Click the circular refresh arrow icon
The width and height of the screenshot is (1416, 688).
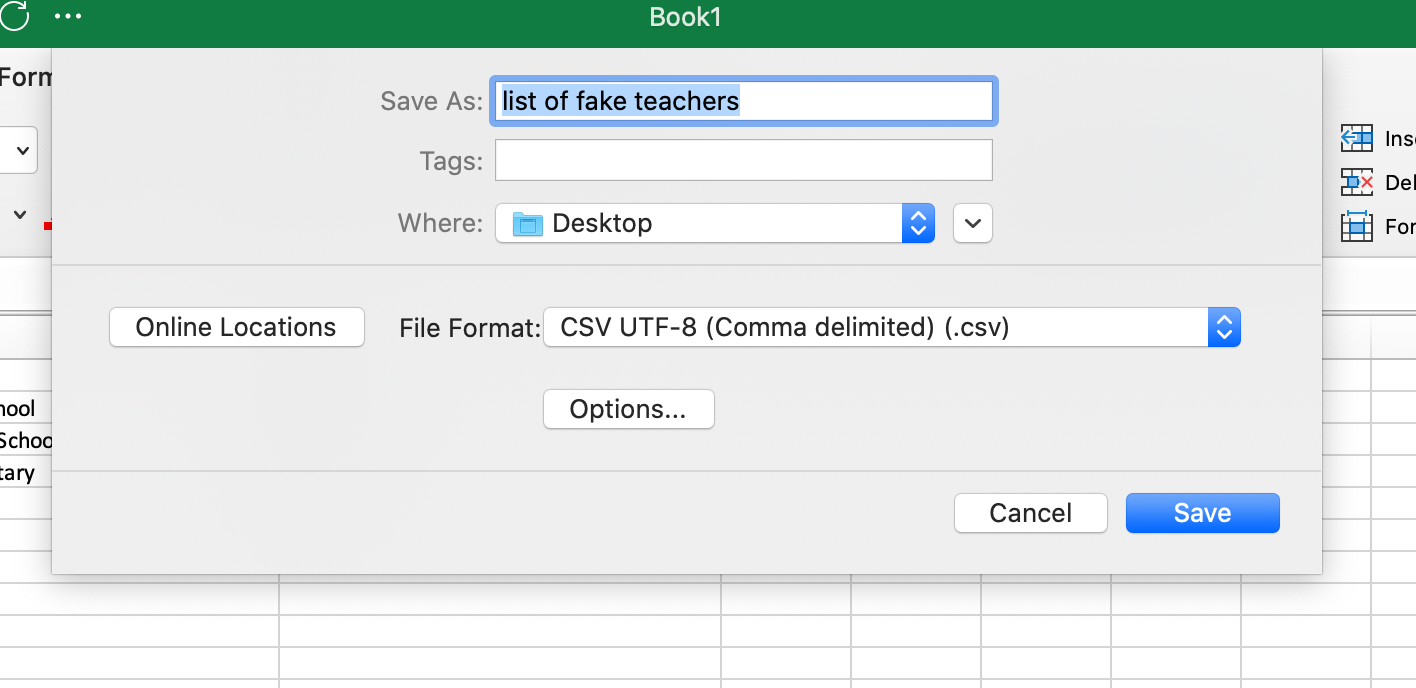click(x=14, y=16)
